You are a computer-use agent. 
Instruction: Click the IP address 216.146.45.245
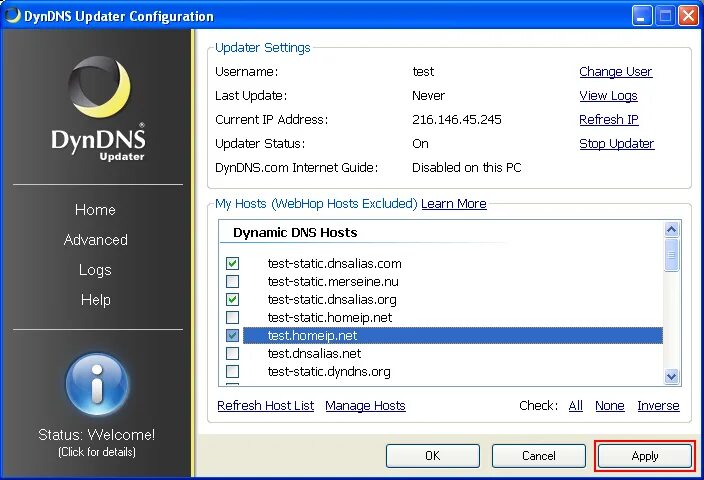(x=457, y=119)
